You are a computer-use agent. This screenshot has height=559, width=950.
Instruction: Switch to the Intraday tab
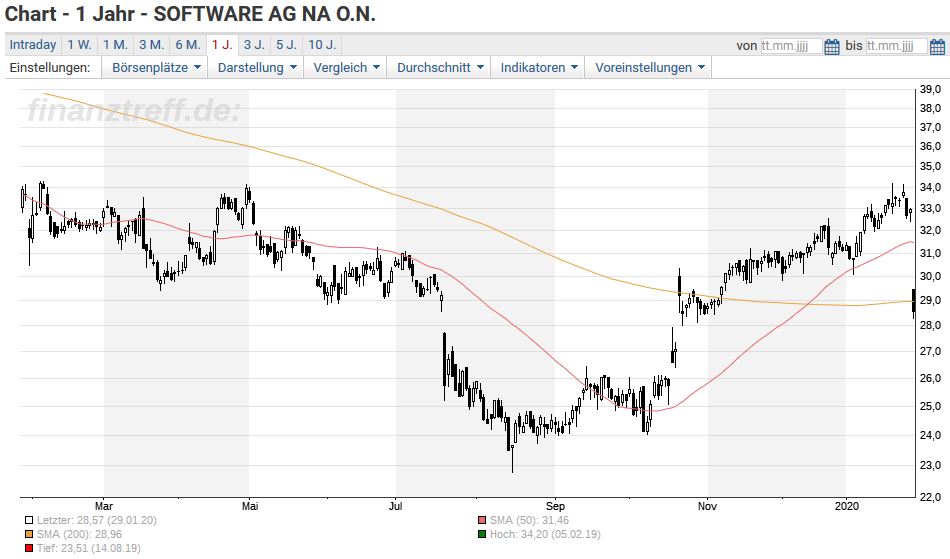click(x=33, y=45)
